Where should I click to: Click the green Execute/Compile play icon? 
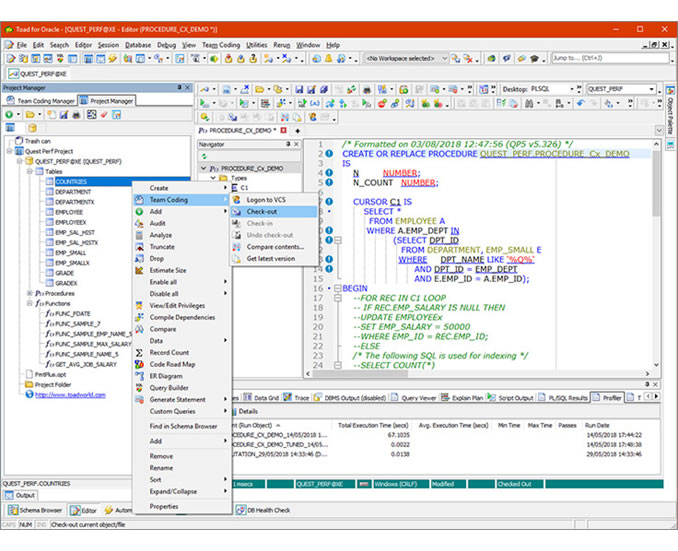pyautogui.click(x=203, y=103)
